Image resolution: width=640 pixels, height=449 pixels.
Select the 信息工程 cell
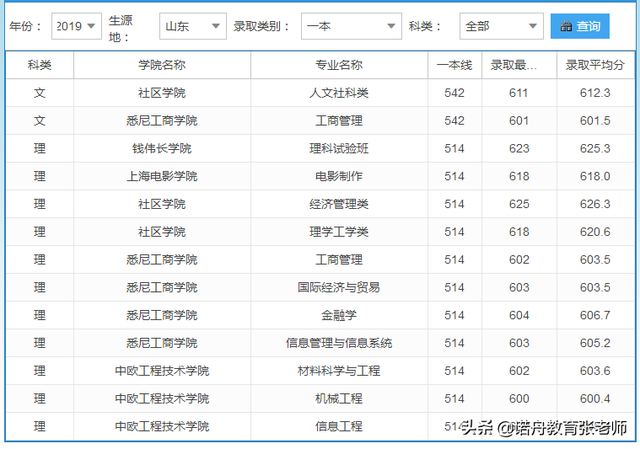tap(339, 426)
